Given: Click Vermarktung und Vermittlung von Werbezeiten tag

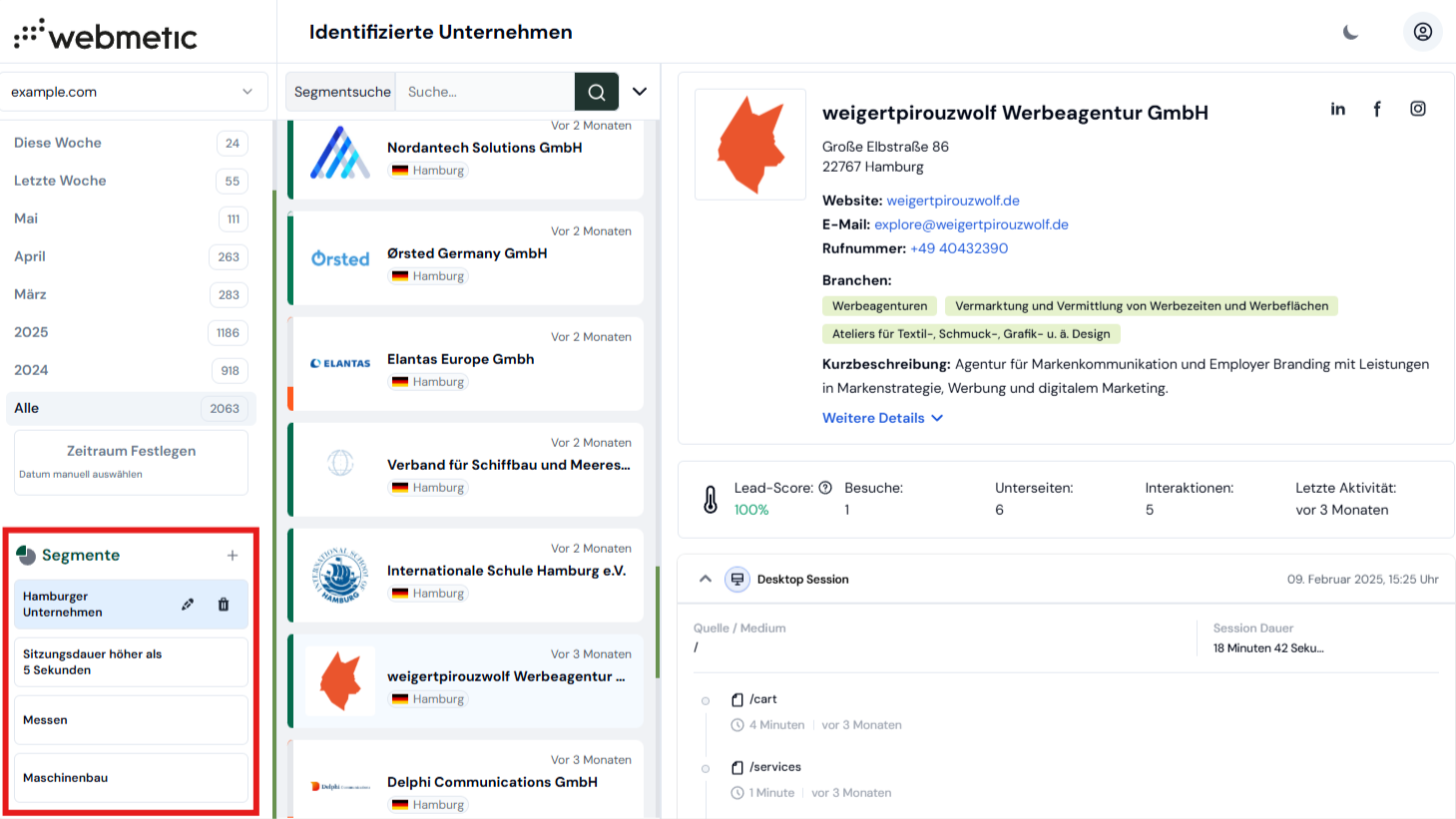Looking at the screenshot, I should [1142, 306].
